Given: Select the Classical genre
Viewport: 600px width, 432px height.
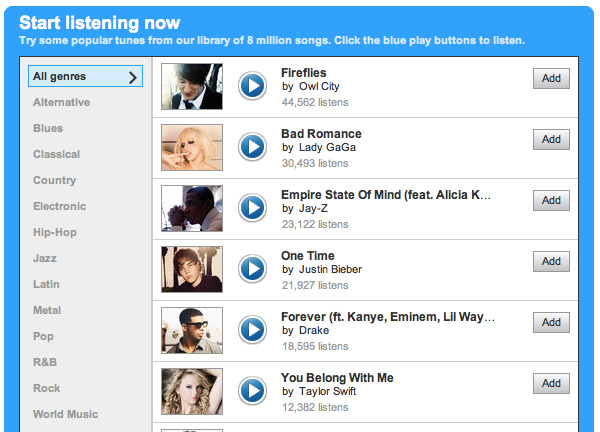Looking at the screenshot, I should point(56,154).
